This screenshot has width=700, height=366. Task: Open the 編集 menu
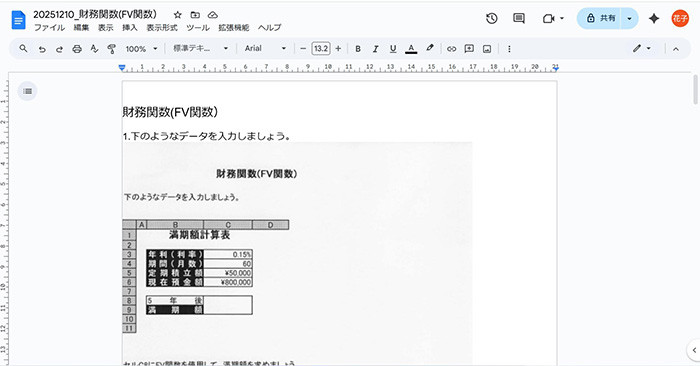pos(81,28)
